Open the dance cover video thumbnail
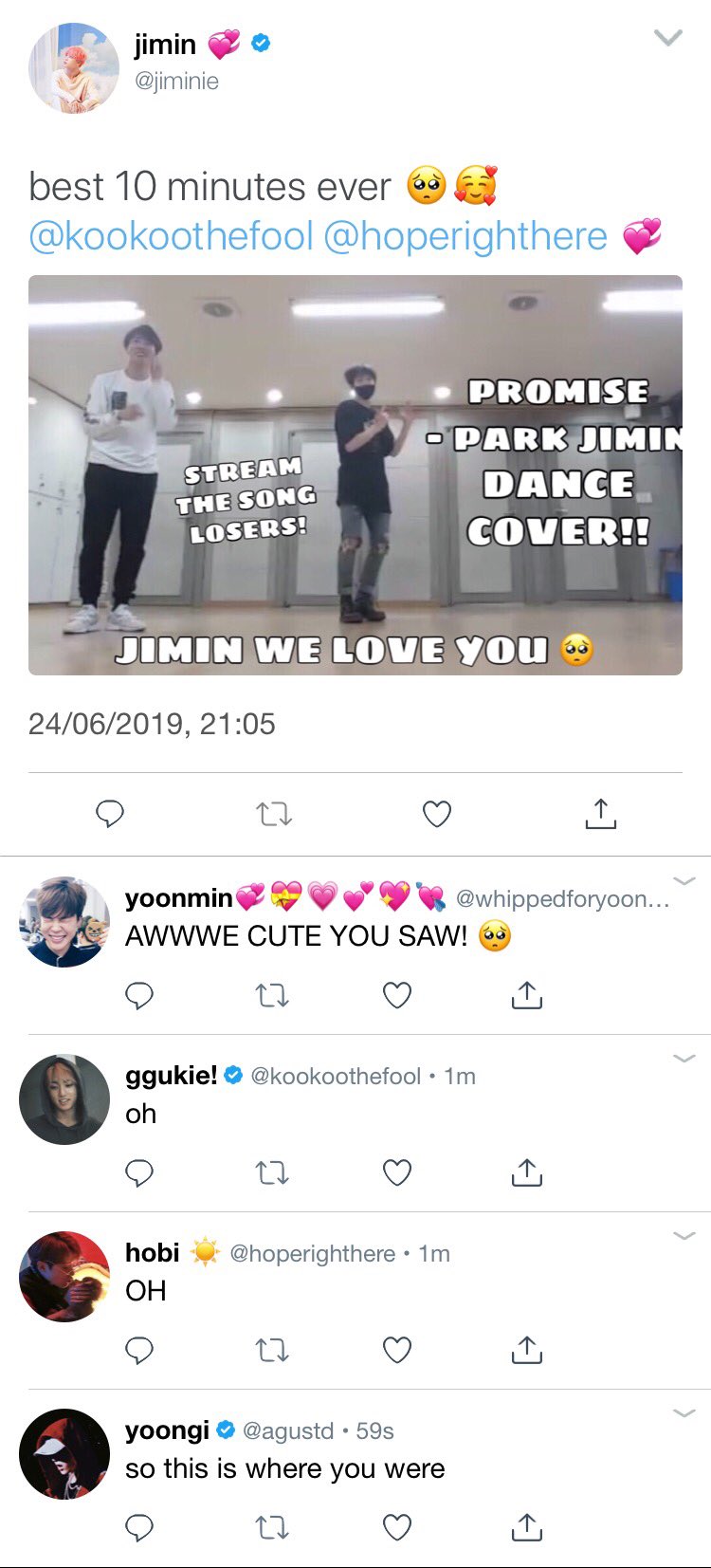 coord(355,475)
